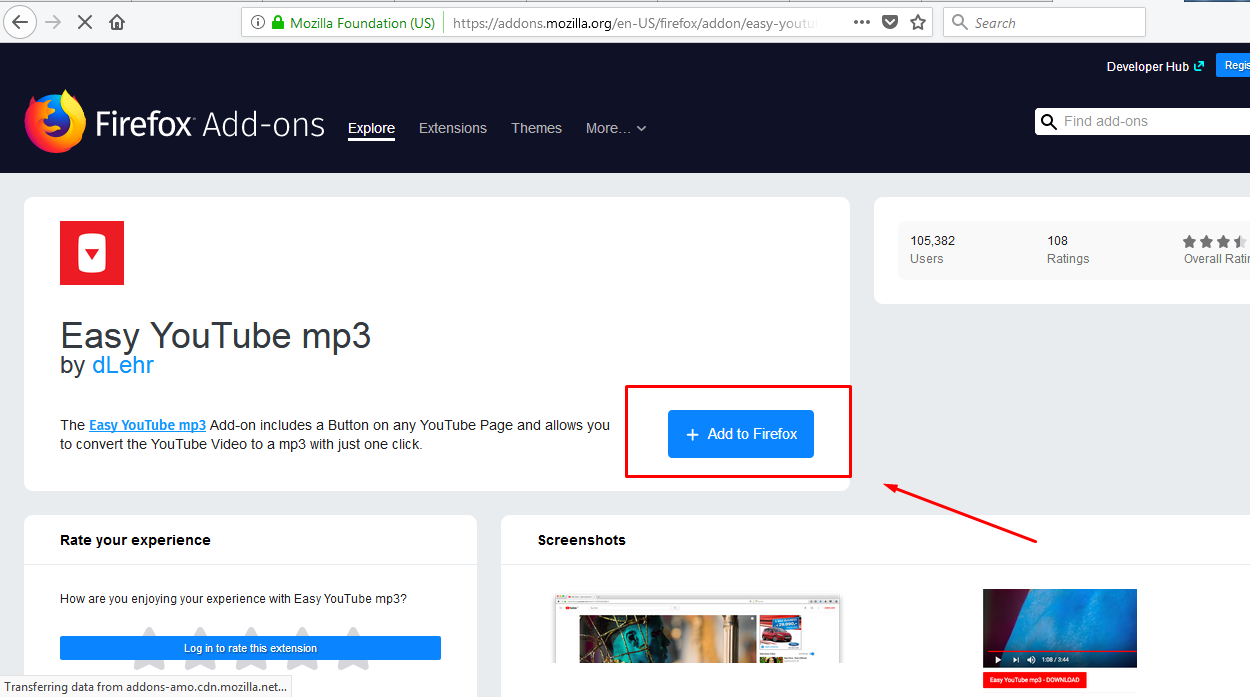Viewport: 1250px width, 697px height.
Task: Click the site information icon in address bar
Action: coord(258,22)
